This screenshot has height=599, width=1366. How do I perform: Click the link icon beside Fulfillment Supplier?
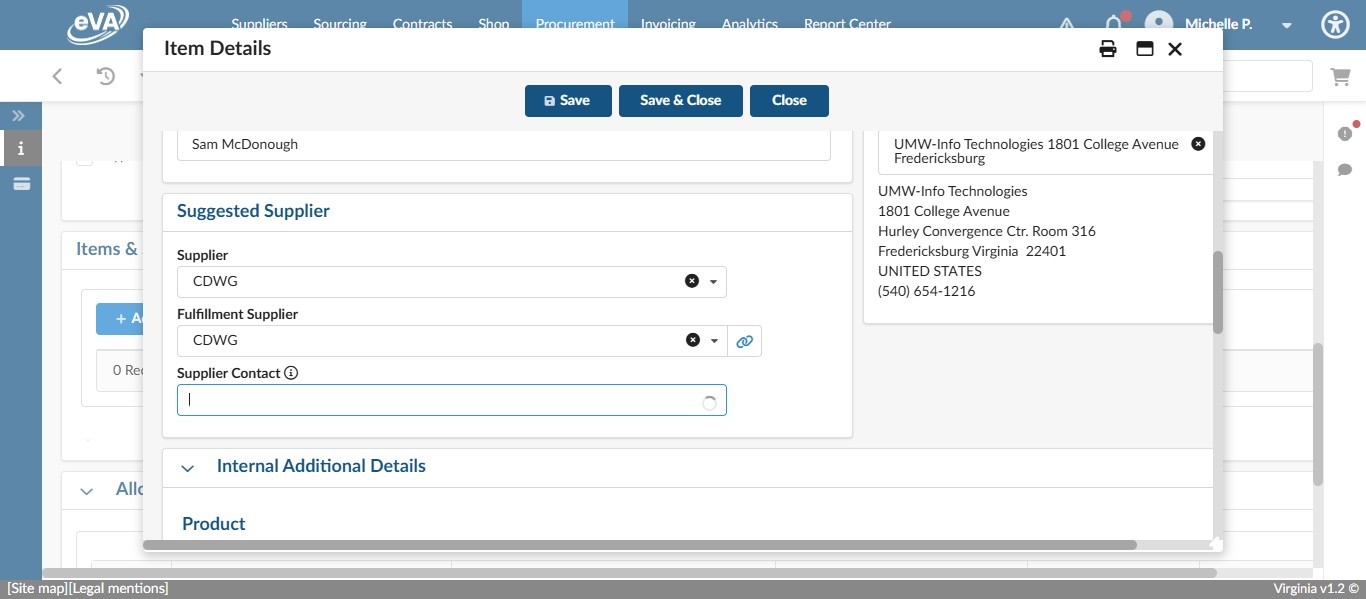(x=744, y=341)
